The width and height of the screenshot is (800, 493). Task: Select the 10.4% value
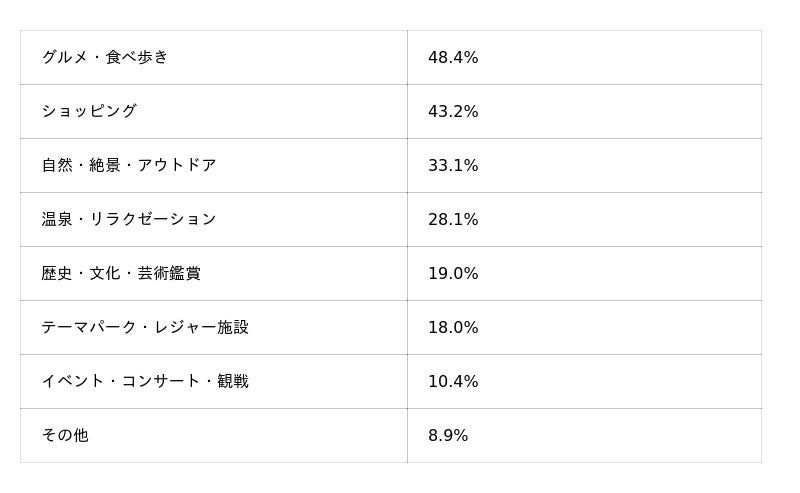[x=453, y=382]
